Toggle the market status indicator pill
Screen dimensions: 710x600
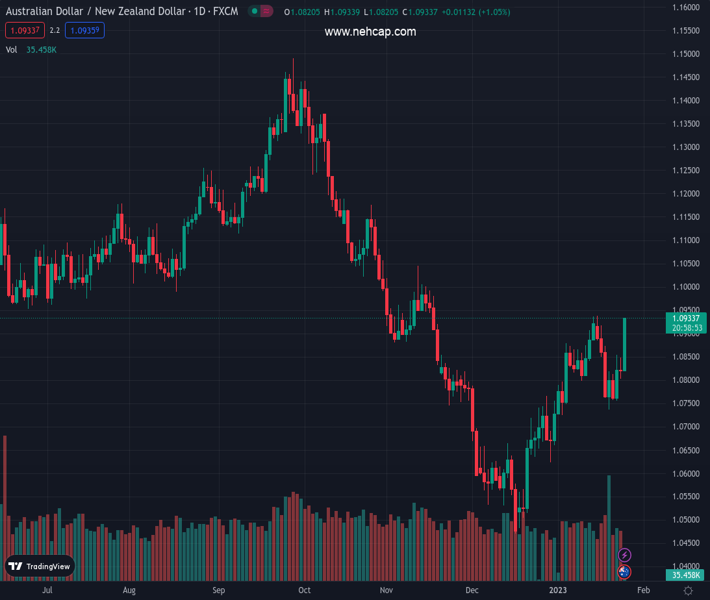tap(261, 12)
